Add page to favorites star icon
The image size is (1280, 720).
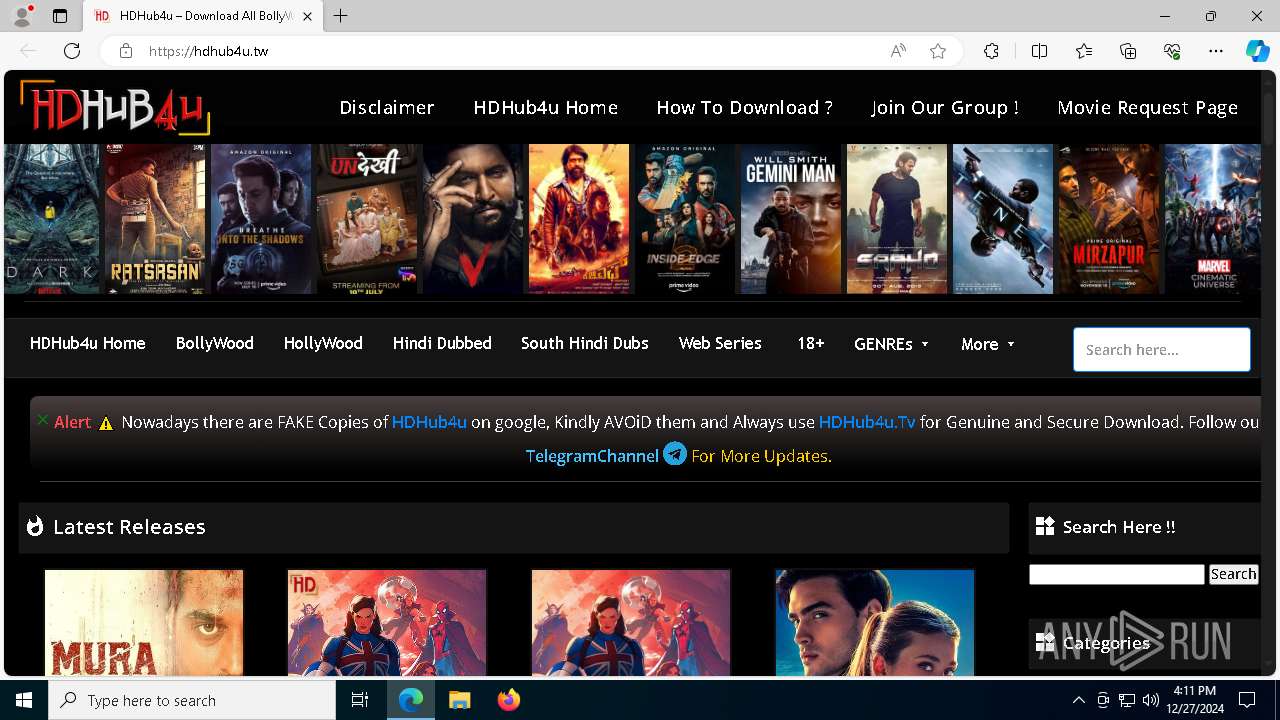938,51
